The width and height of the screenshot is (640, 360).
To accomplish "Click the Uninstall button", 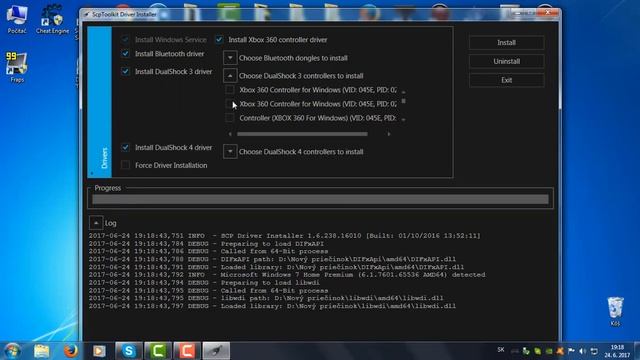I will point(507,61).
